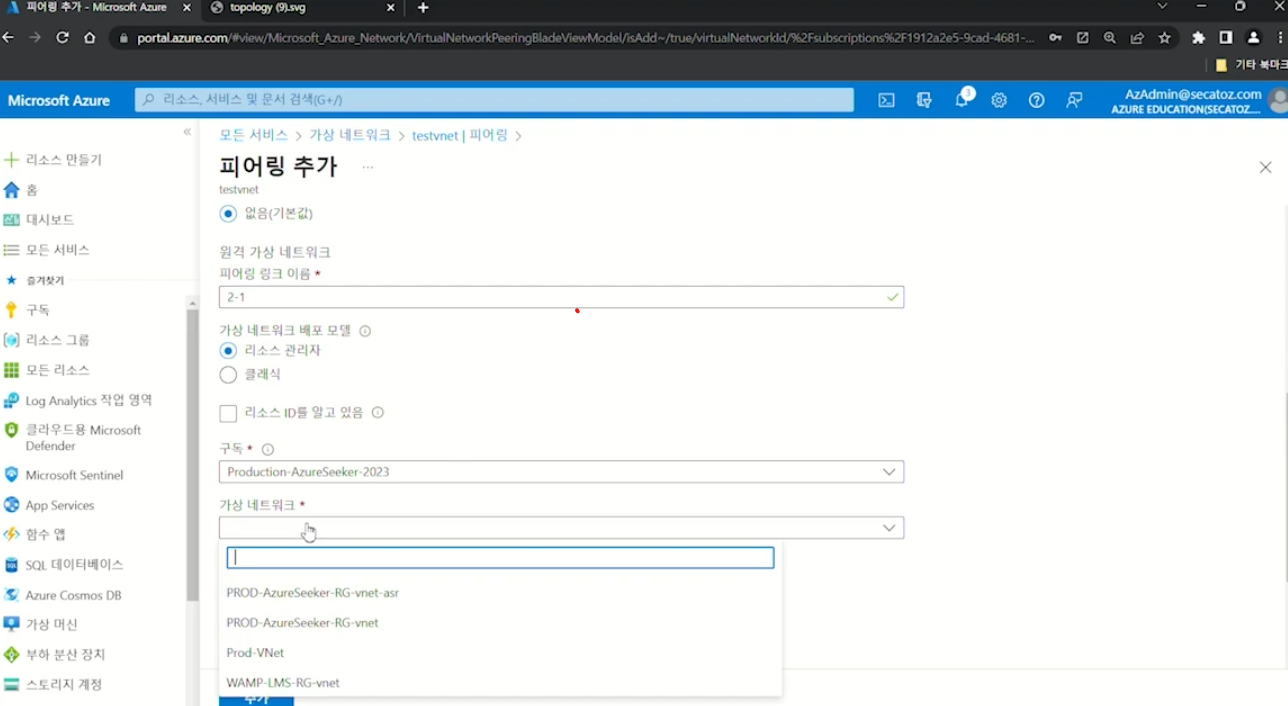
Task: Click the 리소스 만들기 plus icon
Action: pos(12,160)
